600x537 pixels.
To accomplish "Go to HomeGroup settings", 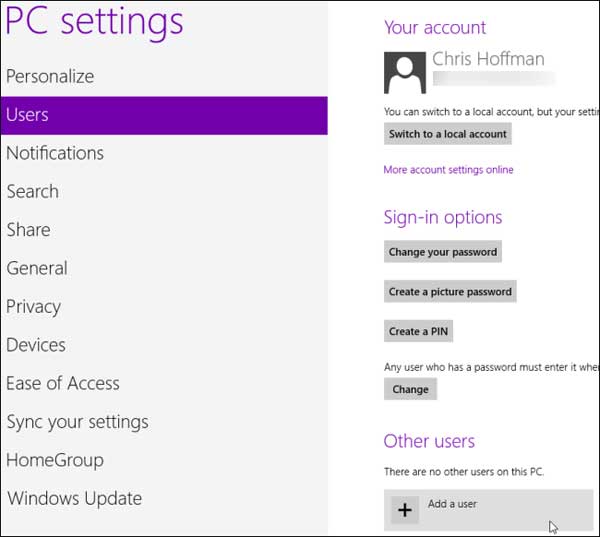I will [x=55, y=460].
